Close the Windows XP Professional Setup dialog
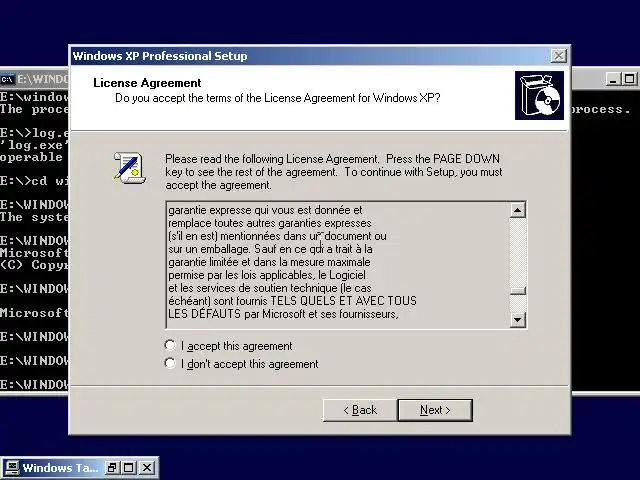Screen dimensions: 640x480 point(558,56)
